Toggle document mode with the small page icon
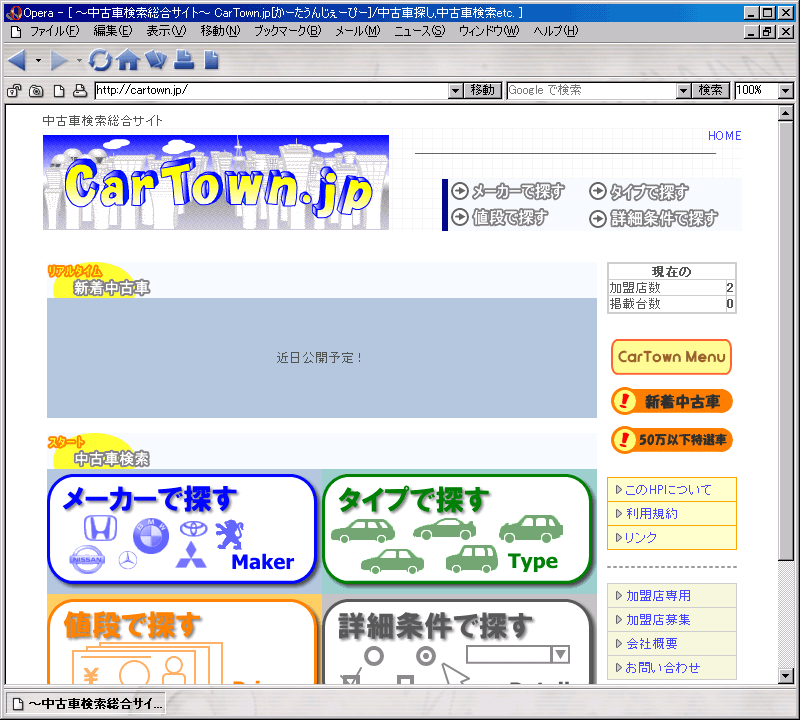Viewport: 800px width, 720px height. pyautogui.click(x=59, y=91)
